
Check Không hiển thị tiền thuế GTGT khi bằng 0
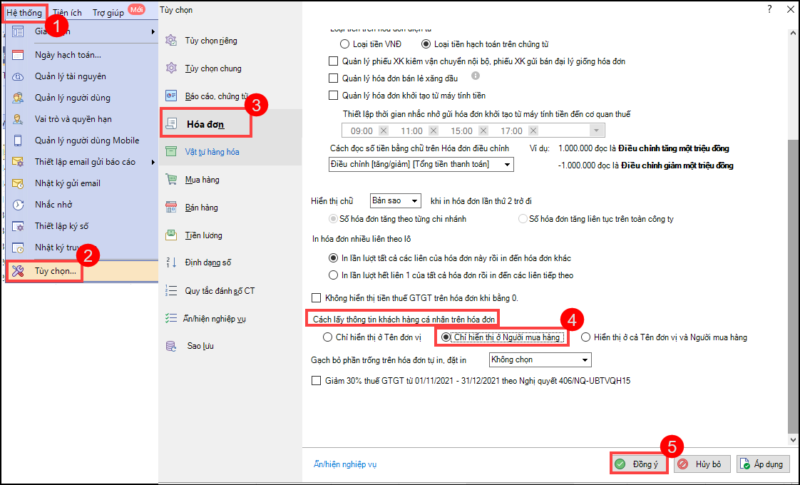pos(316,298)
